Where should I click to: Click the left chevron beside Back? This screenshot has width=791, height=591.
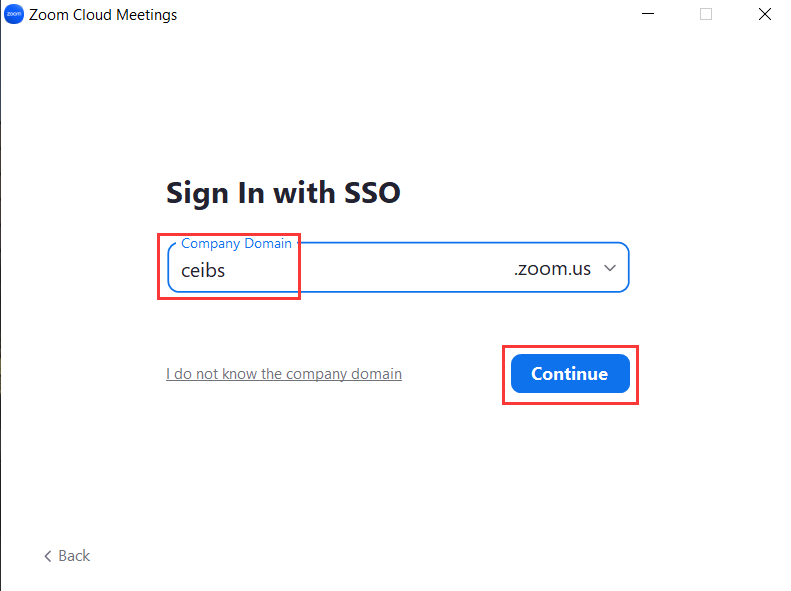click(x=48, y=556)
